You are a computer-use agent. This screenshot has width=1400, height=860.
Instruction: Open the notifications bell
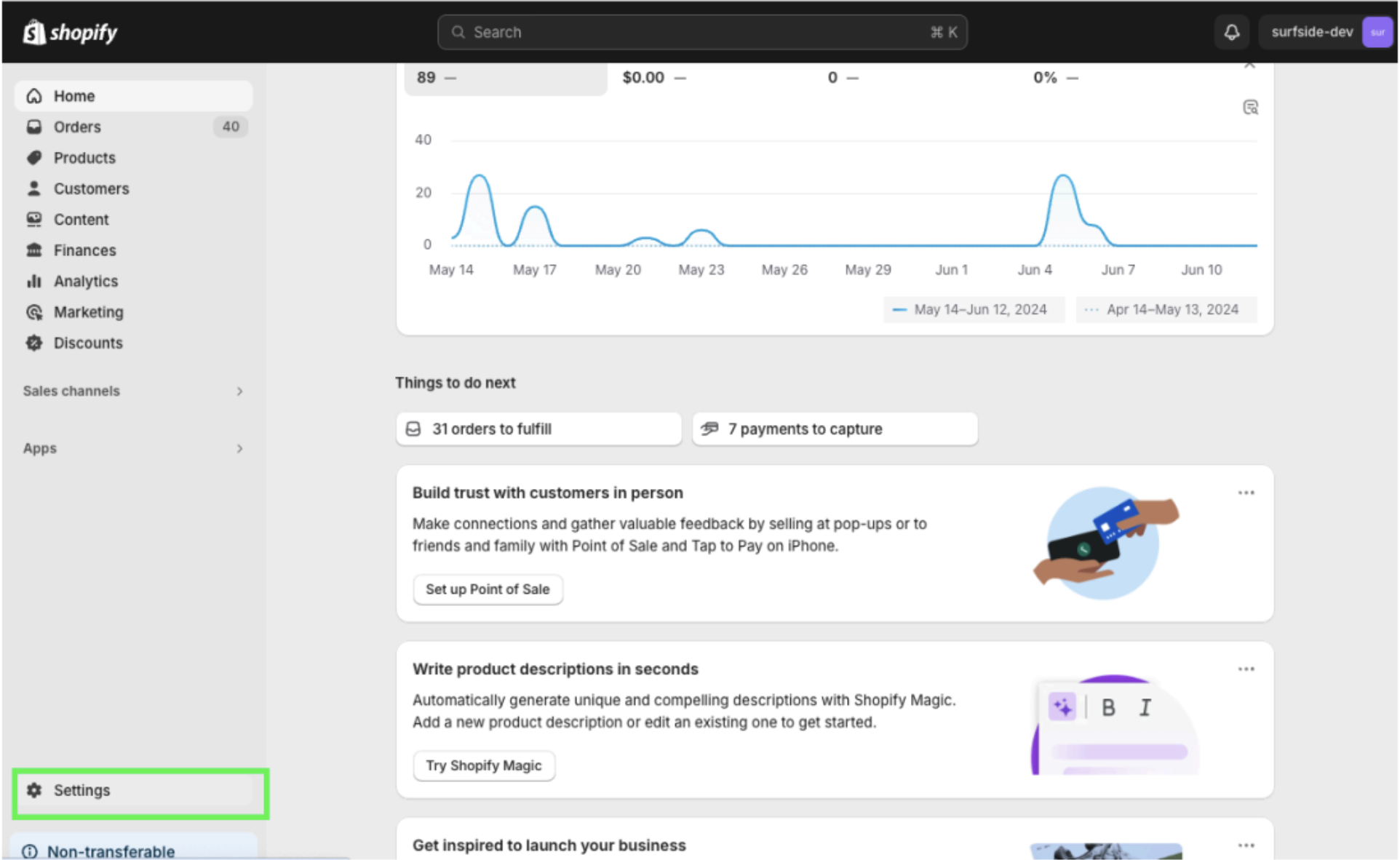coord(1231,32)
